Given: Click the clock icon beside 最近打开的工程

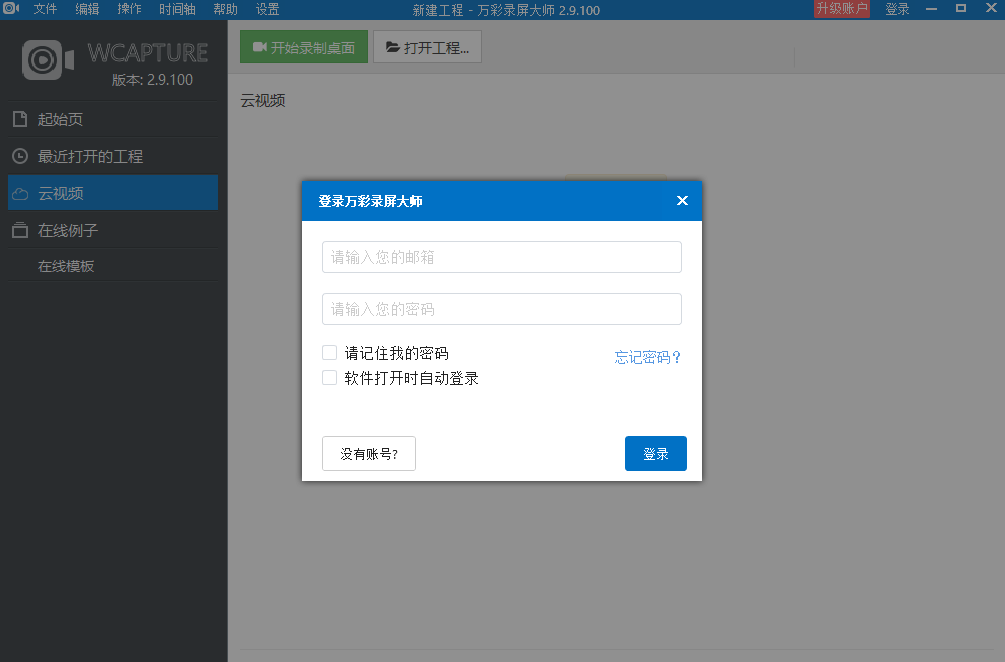Looking at the screenshot, I should 21,156.
